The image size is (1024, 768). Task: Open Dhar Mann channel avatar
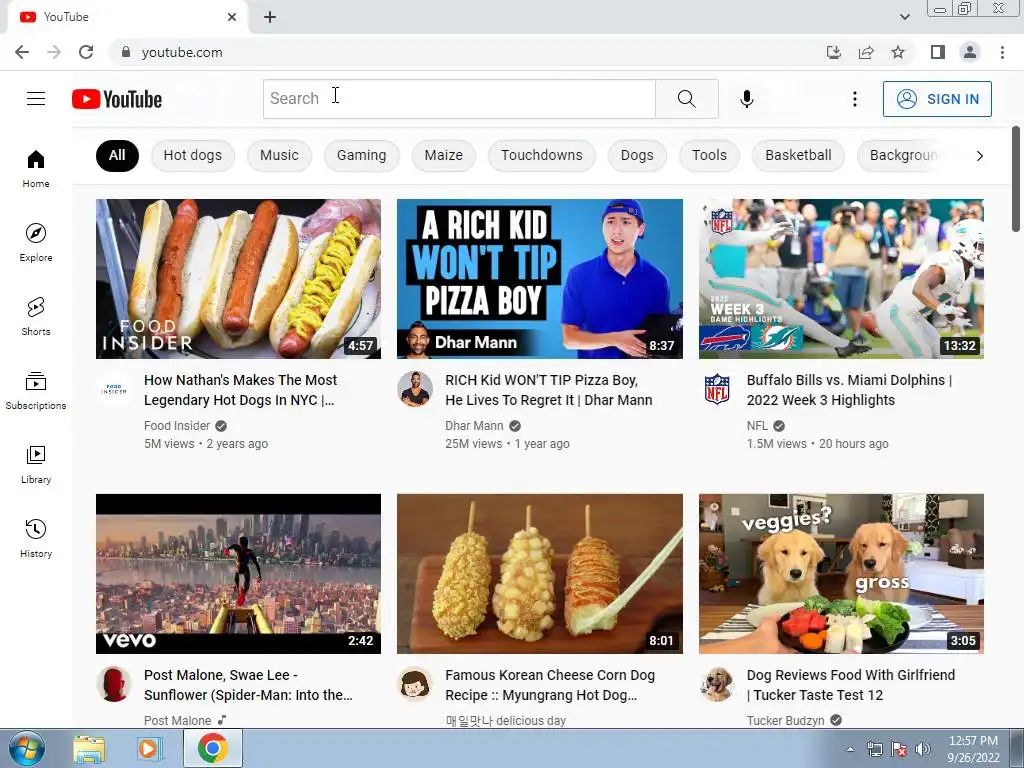(415, 389)
